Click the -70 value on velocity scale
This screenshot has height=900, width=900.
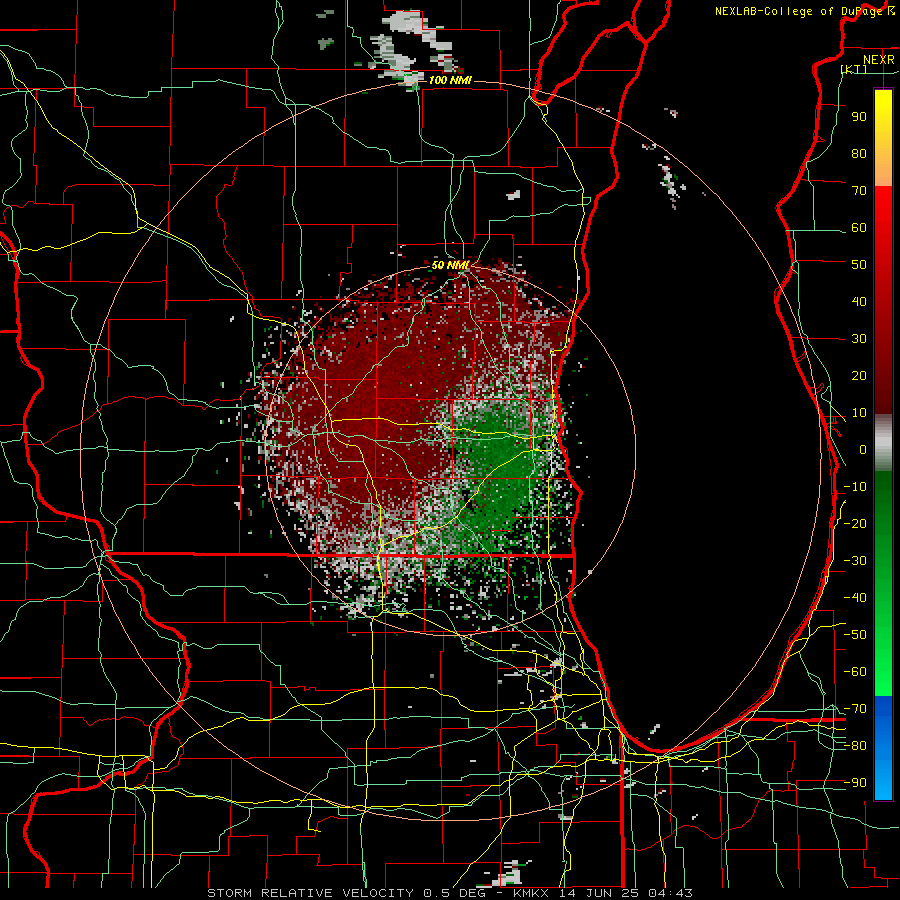(855, 709)
